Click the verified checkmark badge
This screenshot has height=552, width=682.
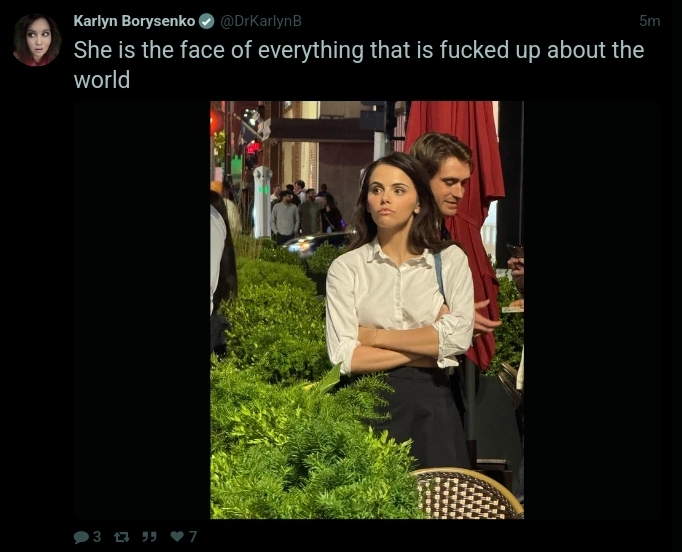207,21
